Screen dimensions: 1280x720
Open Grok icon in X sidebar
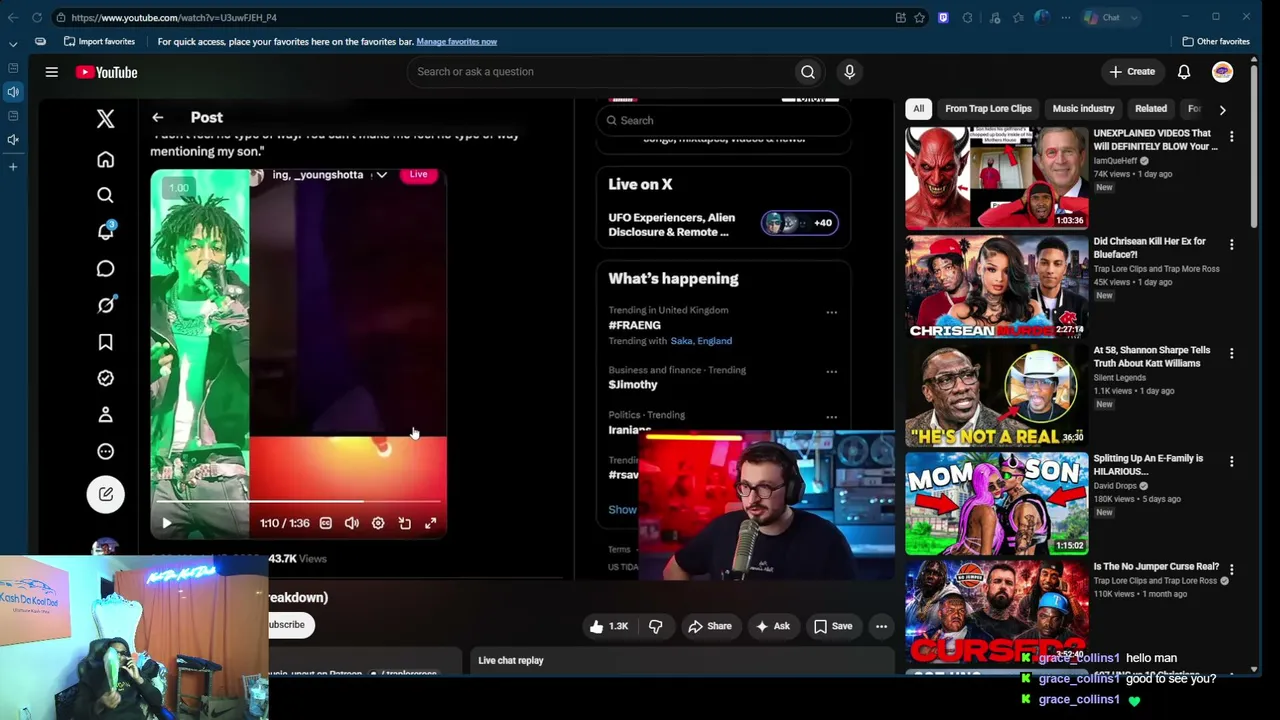[x=105, y=305]
